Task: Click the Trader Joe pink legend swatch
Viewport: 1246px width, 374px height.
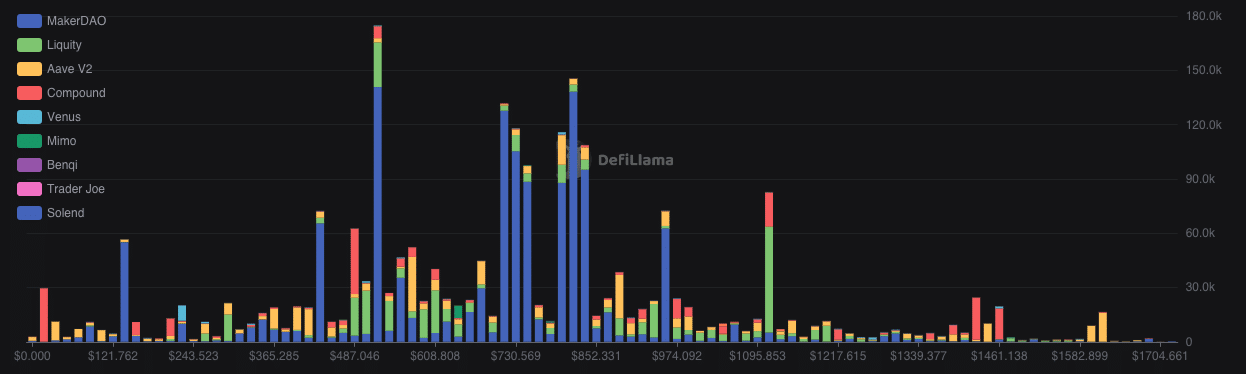Action: [30, 189]
